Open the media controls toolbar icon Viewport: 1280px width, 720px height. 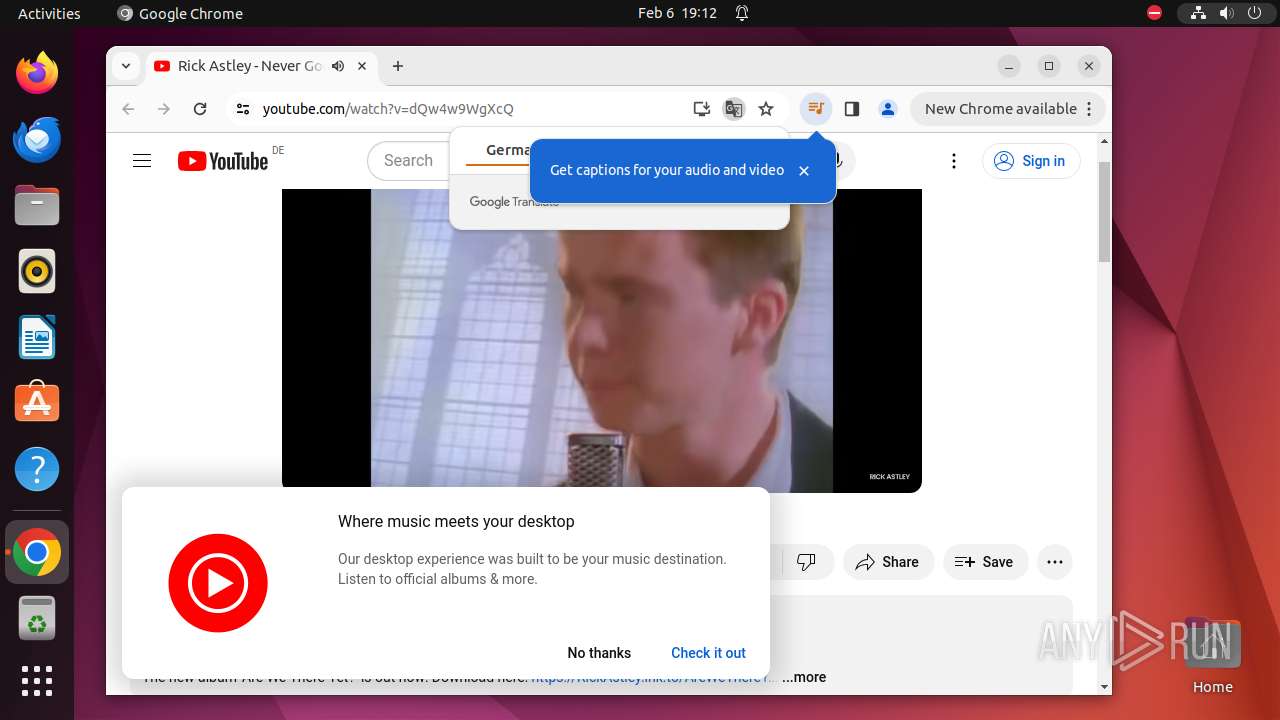tap(816, 109)
